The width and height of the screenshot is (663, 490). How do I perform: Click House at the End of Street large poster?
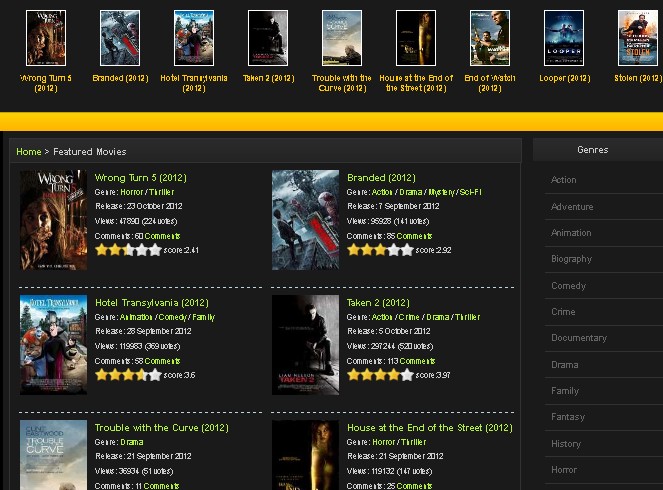point(305,455)
